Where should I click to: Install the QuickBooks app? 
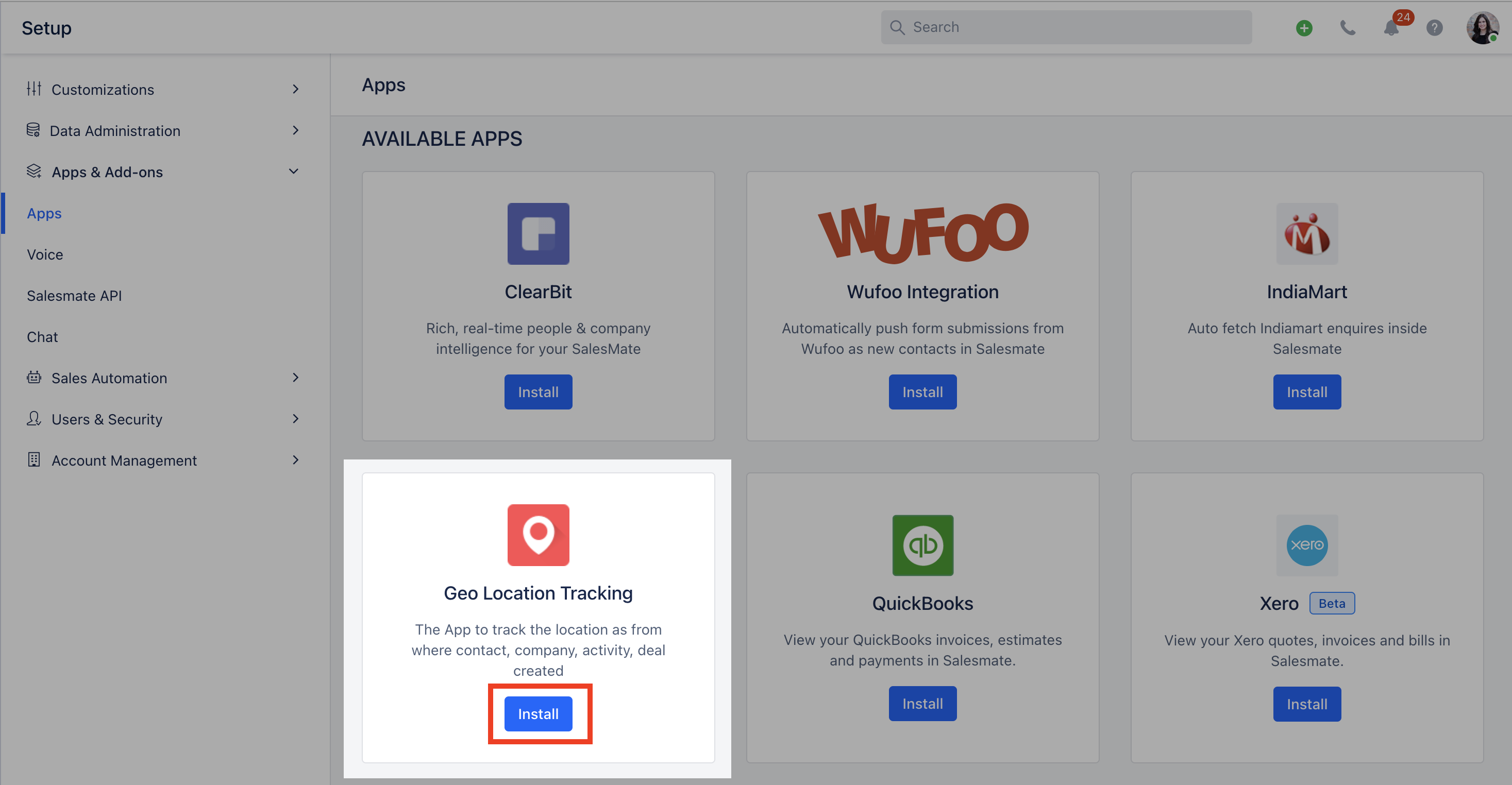(922, 704)
